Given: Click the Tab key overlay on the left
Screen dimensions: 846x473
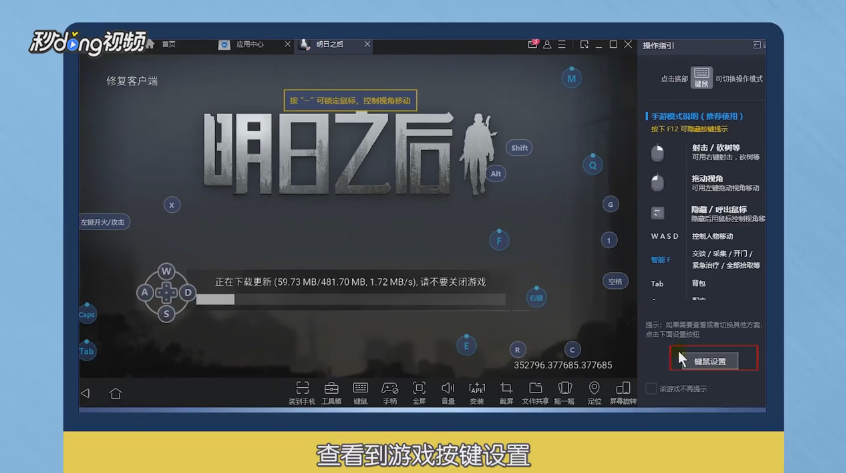Looking at the screenshot, I should point(87,351).
